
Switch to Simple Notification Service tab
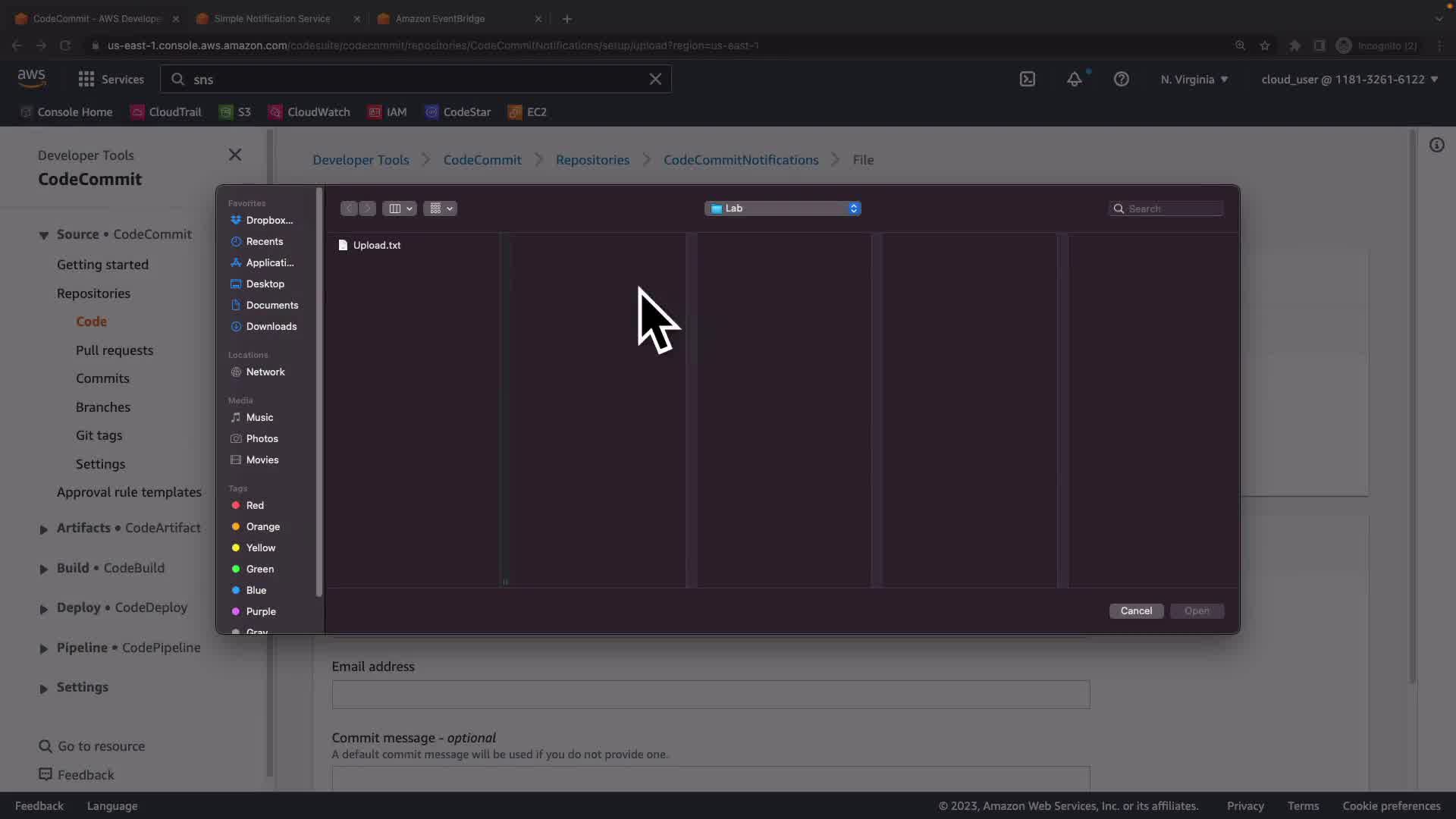tap(271, 18)
